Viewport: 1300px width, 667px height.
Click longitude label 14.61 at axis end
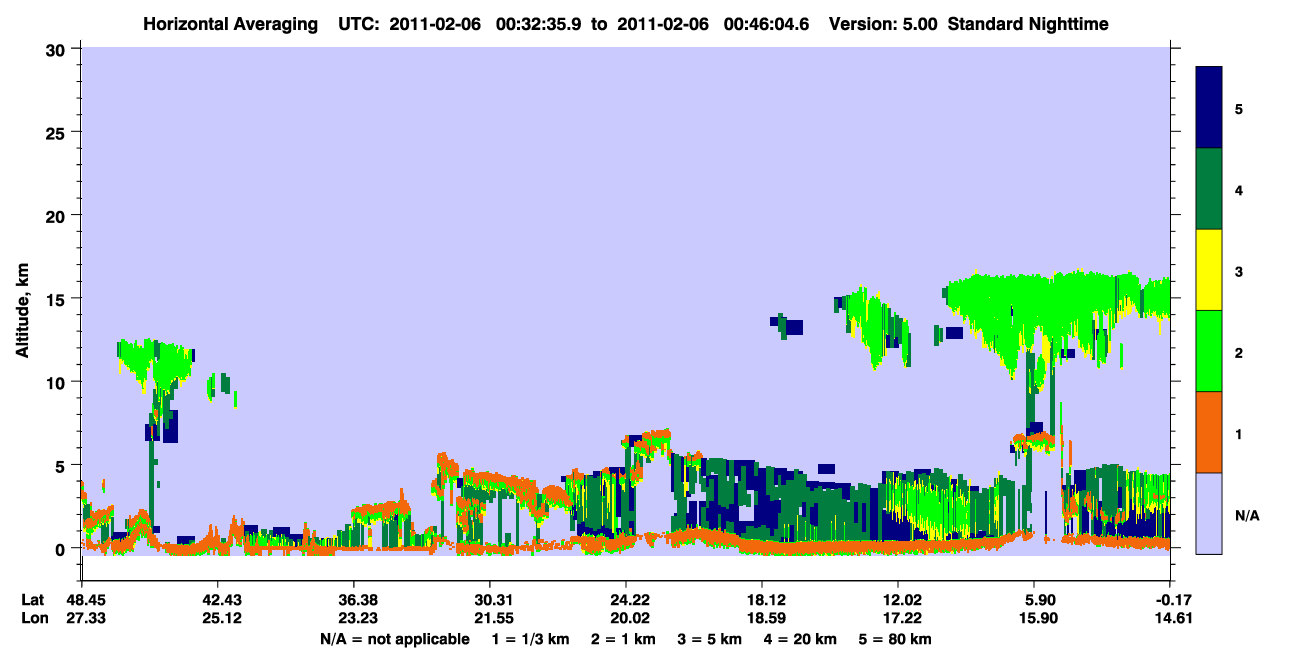click(x=1170, y=619)
